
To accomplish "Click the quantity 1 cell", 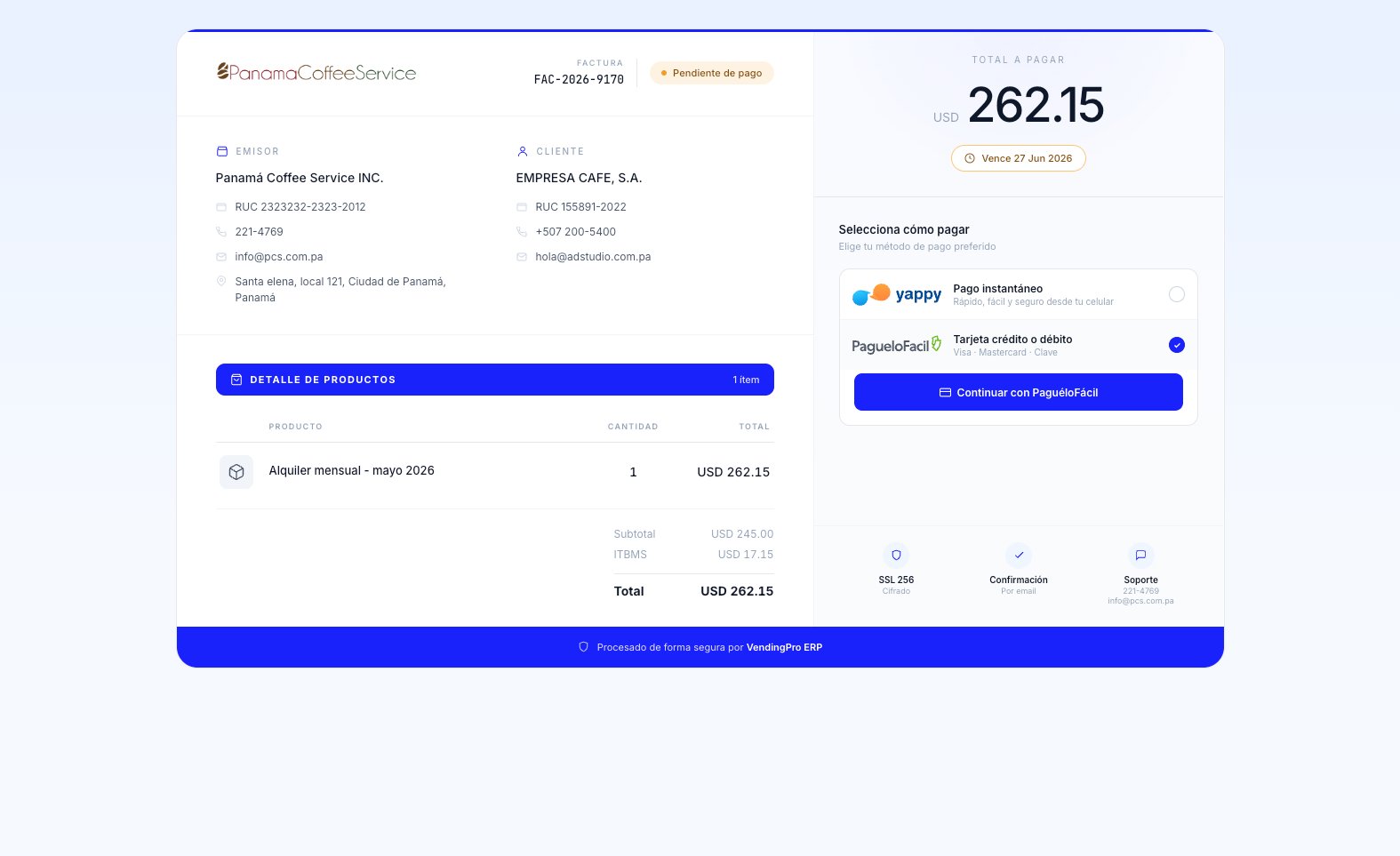I will point(633,472).
